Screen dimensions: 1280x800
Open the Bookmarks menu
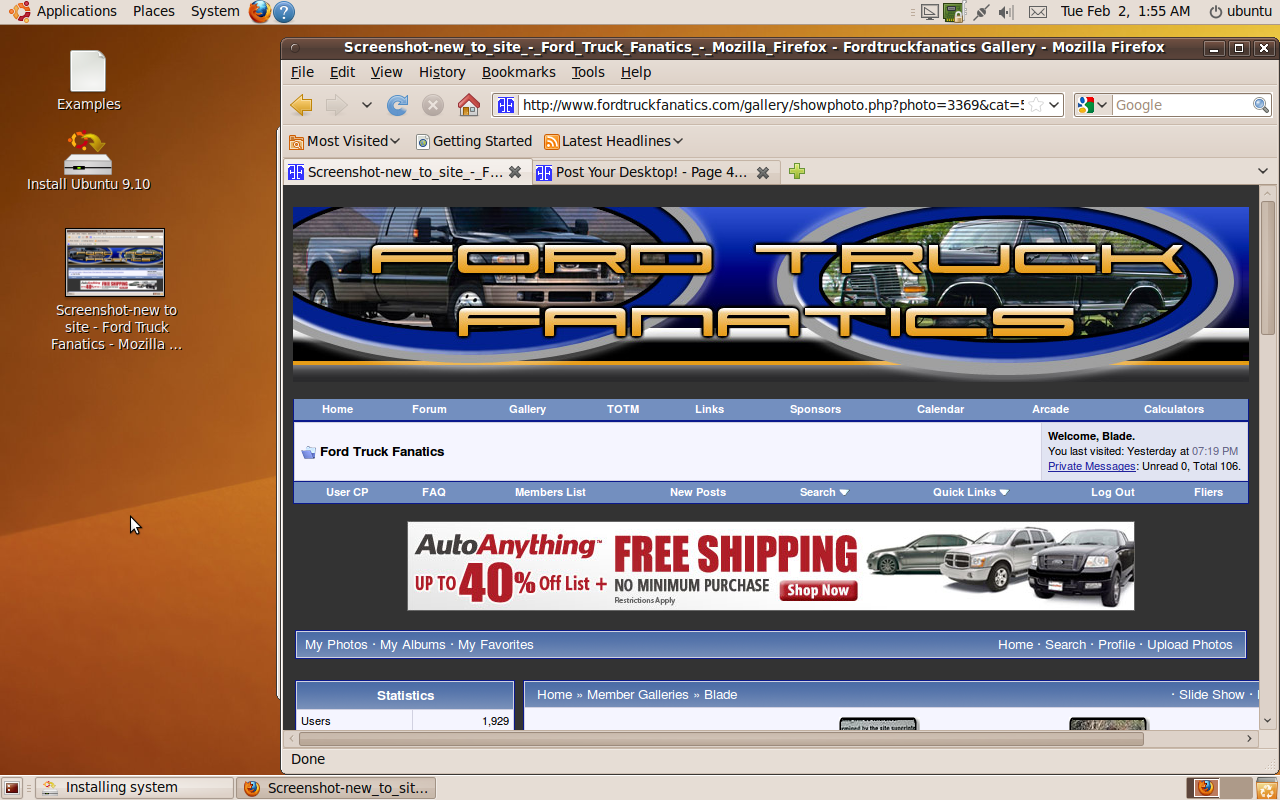pos(518,72)
